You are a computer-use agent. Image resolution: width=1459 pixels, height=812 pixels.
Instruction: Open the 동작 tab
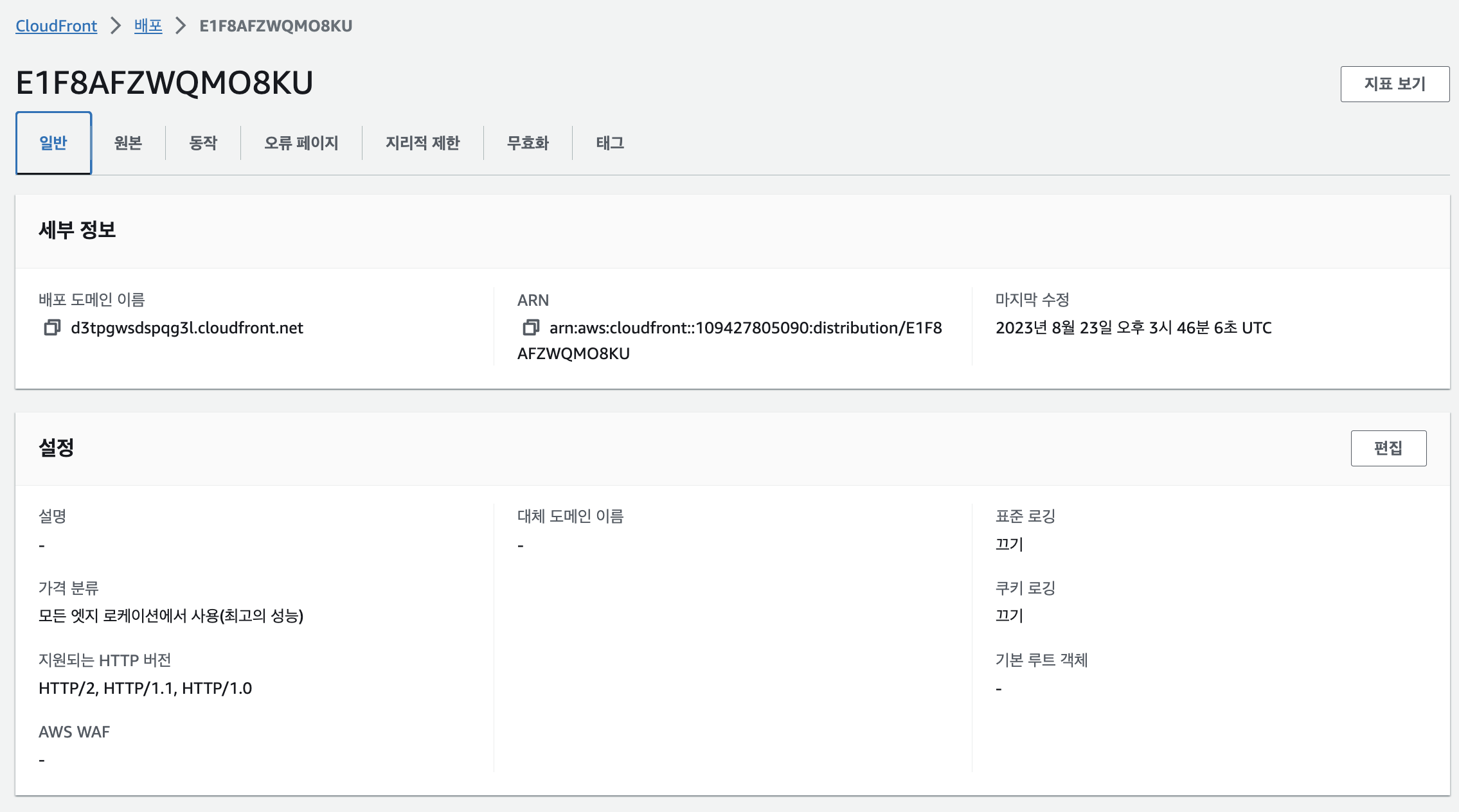coord(203,143)
